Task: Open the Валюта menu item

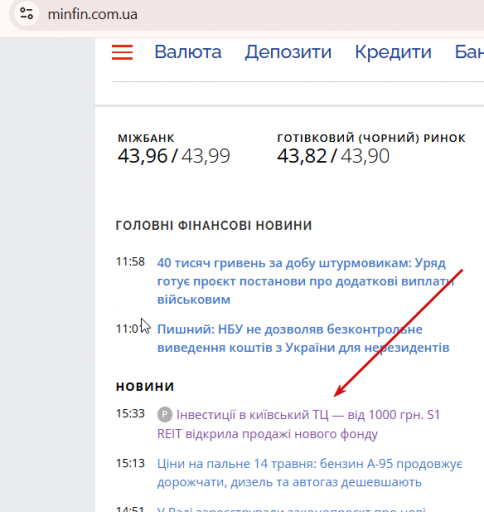Action: [188, 52]
